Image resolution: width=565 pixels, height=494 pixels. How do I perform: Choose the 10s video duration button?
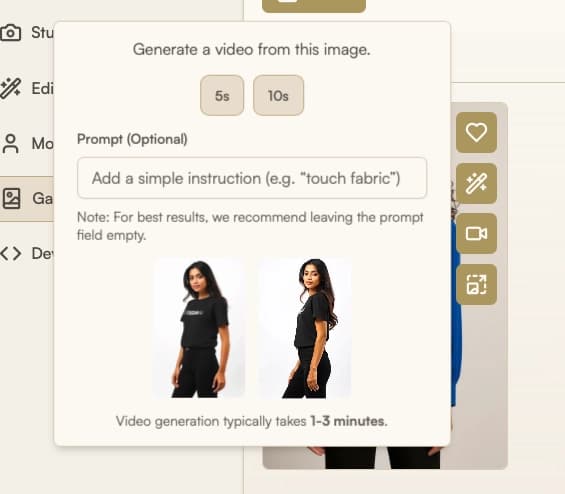(278, 95)
